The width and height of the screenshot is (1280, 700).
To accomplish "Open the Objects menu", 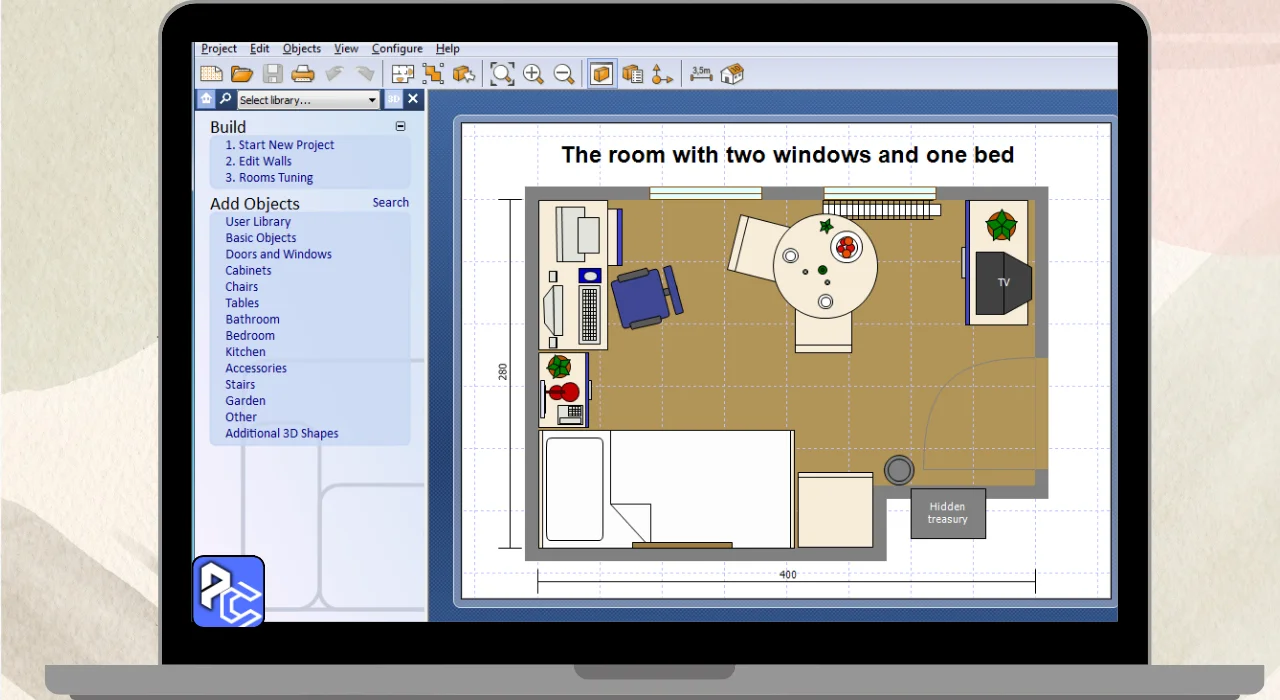I will pyautogui.click(x=302, y=48).
